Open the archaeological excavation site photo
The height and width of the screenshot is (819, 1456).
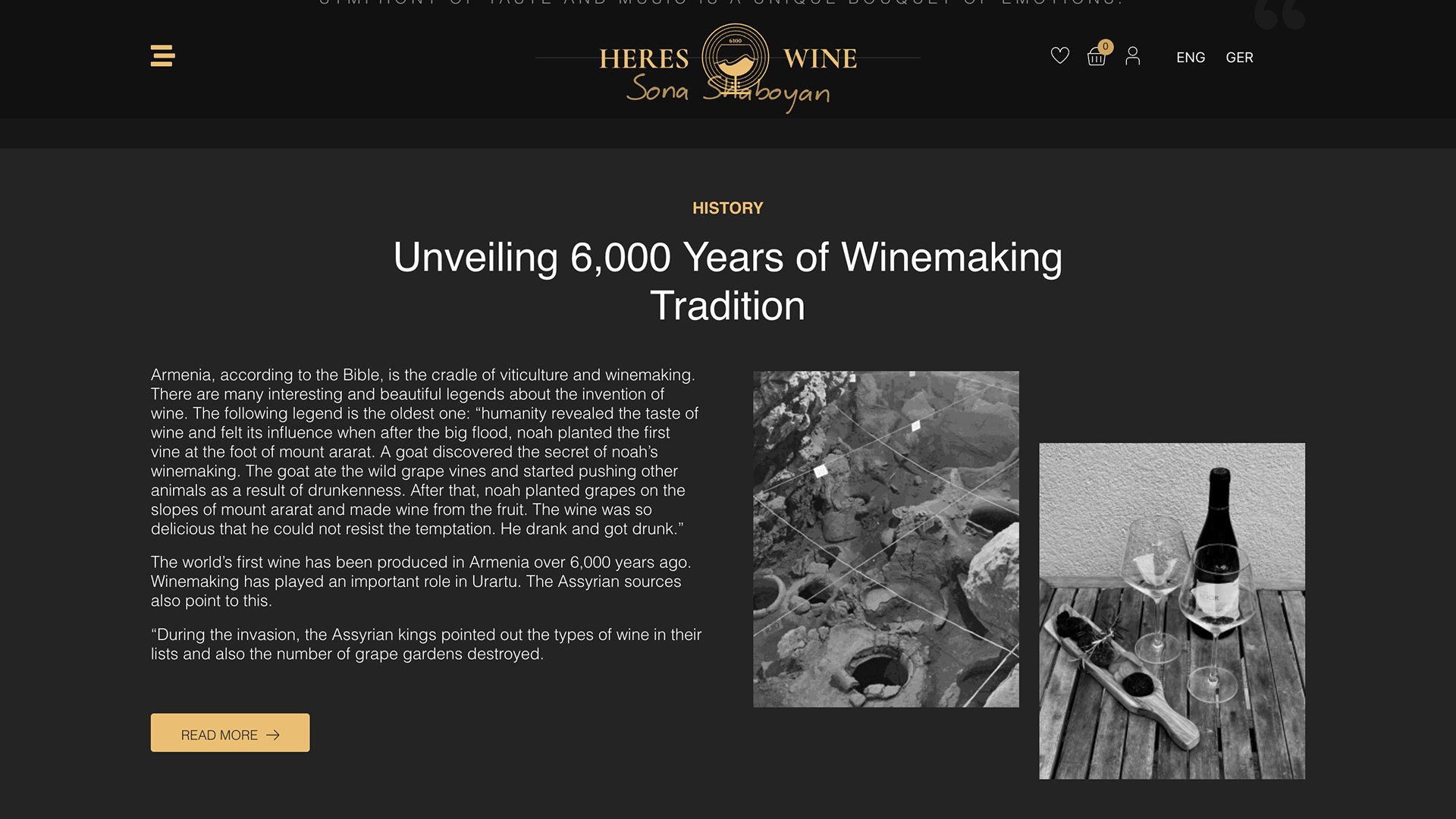coord(886,539)
